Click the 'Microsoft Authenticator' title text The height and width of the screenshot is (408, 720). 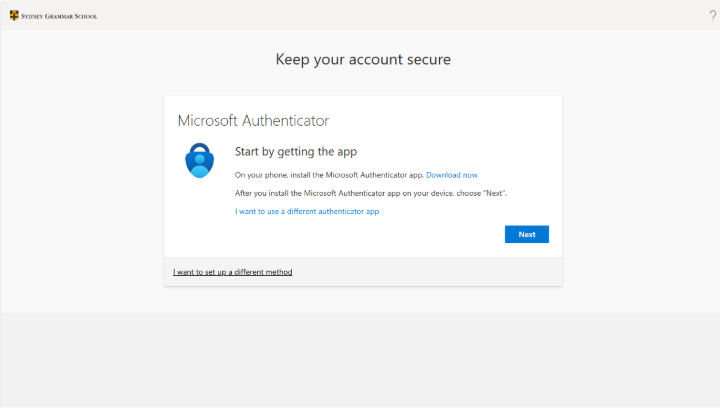tap(253, 121)
